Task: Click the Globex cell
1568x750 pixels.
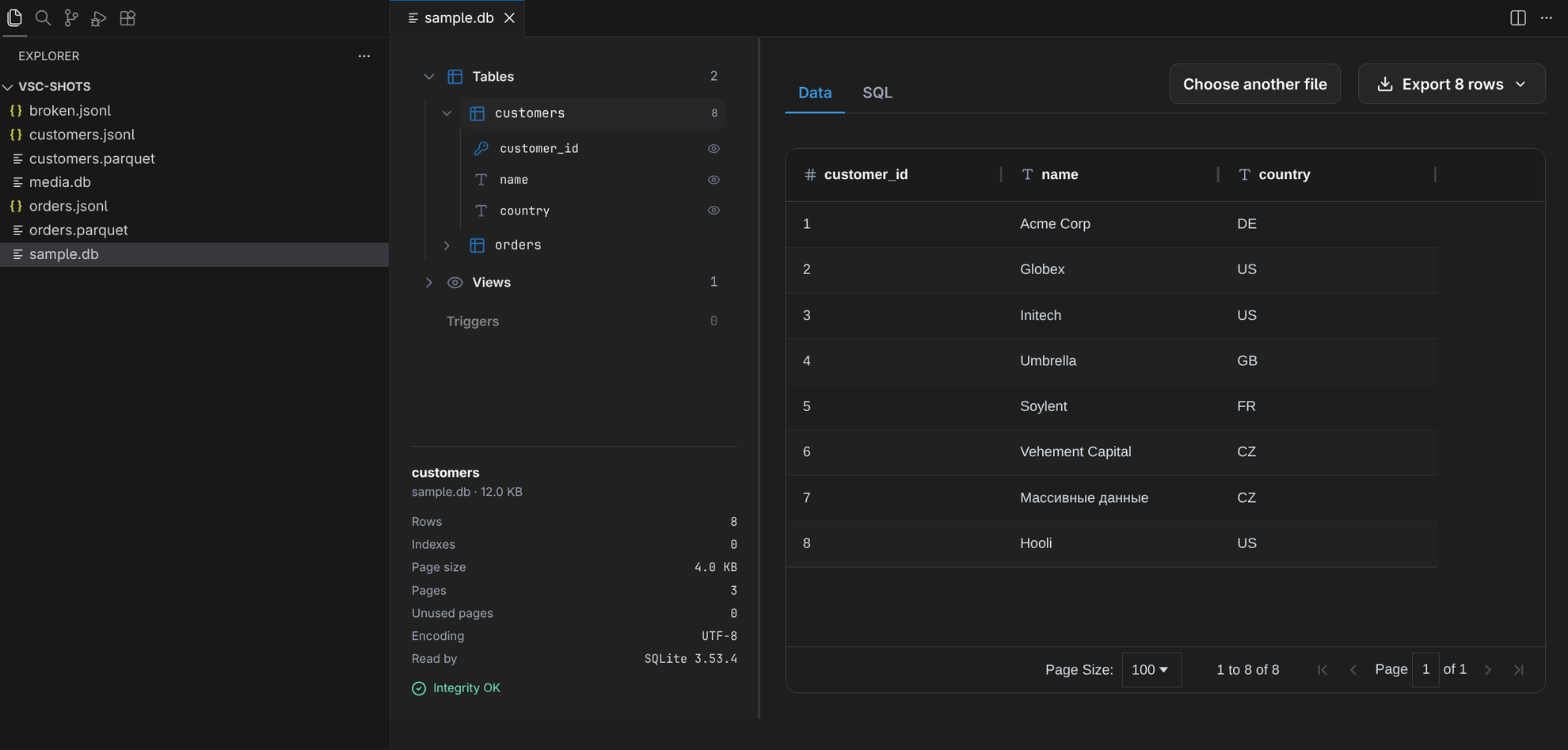Action: click(1110, 269)
